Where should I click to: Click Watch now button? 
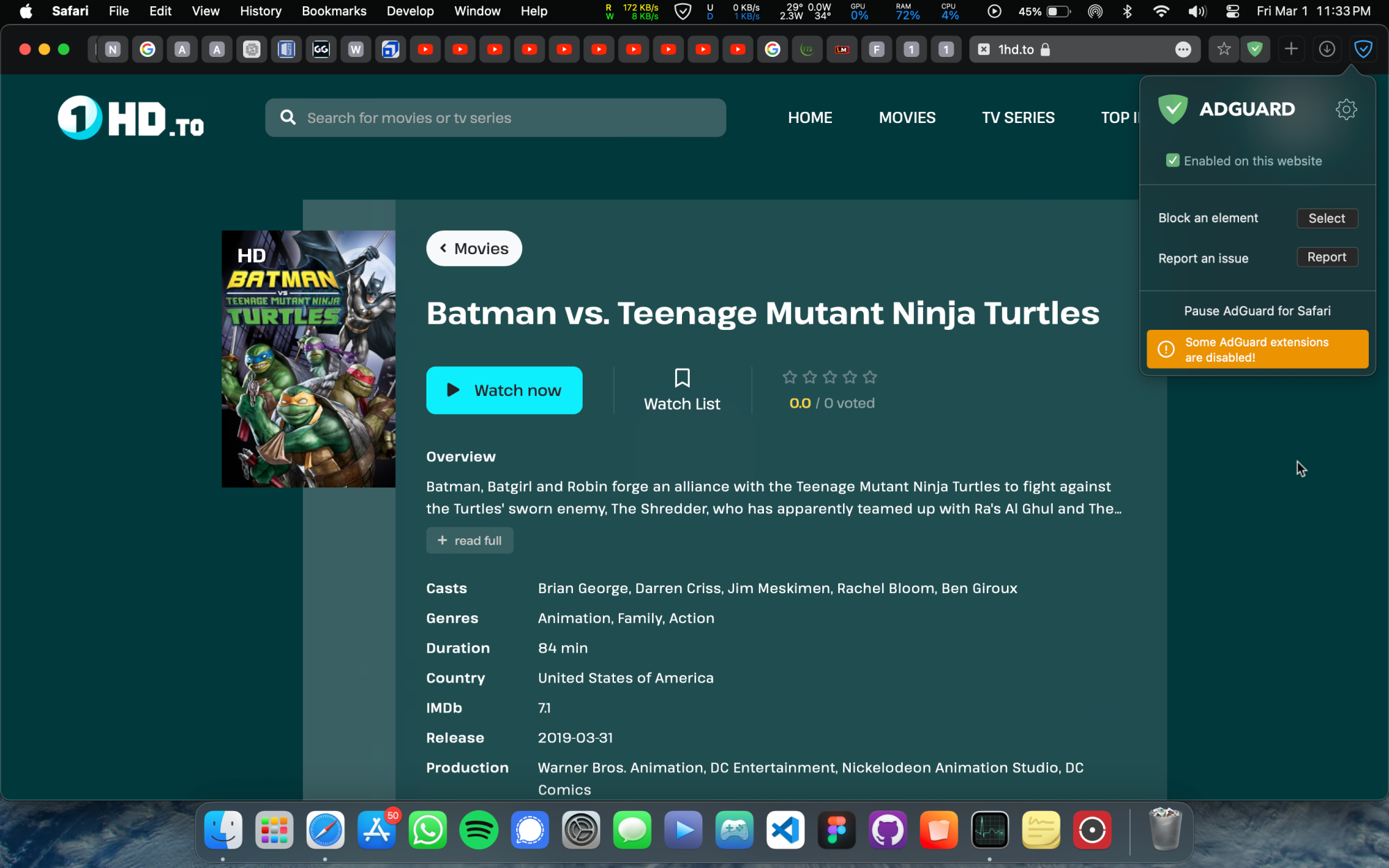[x=504, y=390]
